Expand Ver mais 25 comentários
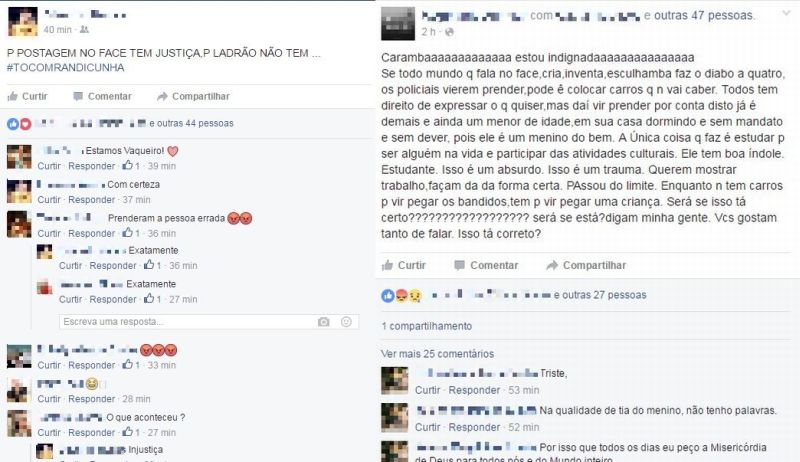 click(x=437, y=353)
